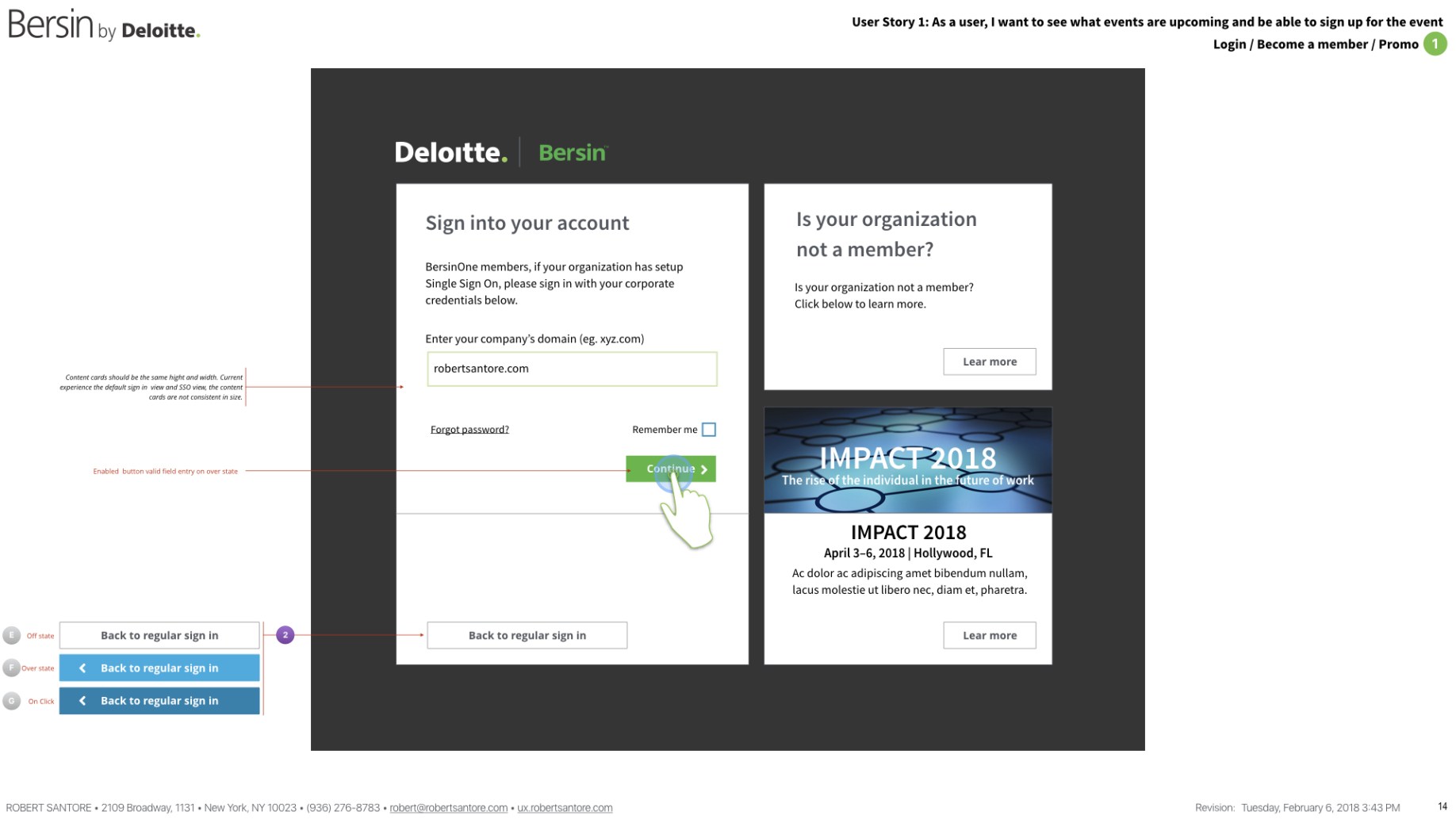The image size is (1456, 819).
Task: Click the Login / Become a member / Promo text
Action: pos(1316,44)
